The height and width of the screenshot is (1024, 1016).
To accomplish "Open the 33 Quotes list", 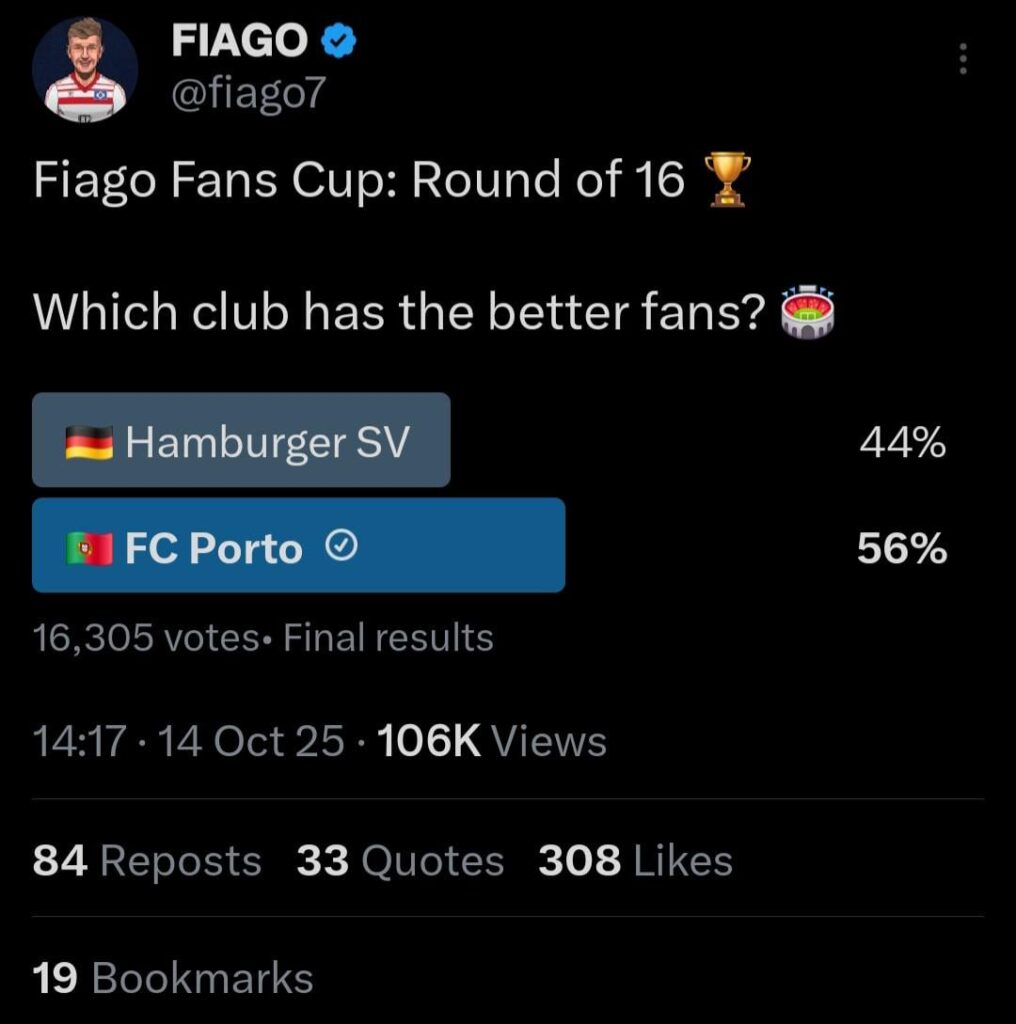I will tap(400, 859).
